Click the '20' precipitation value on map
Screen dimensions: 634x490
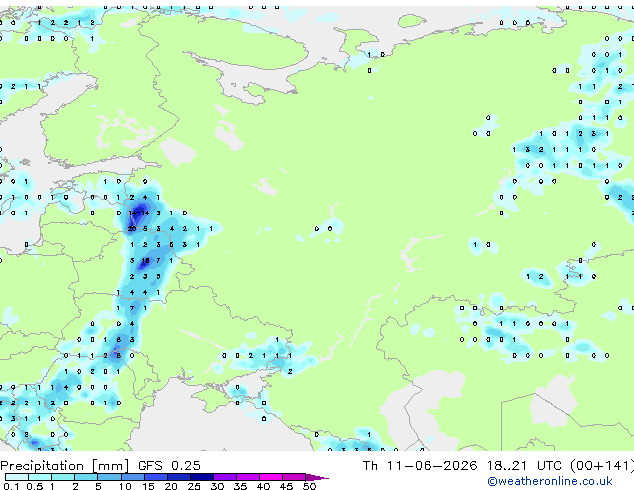[x=132, y=229]
